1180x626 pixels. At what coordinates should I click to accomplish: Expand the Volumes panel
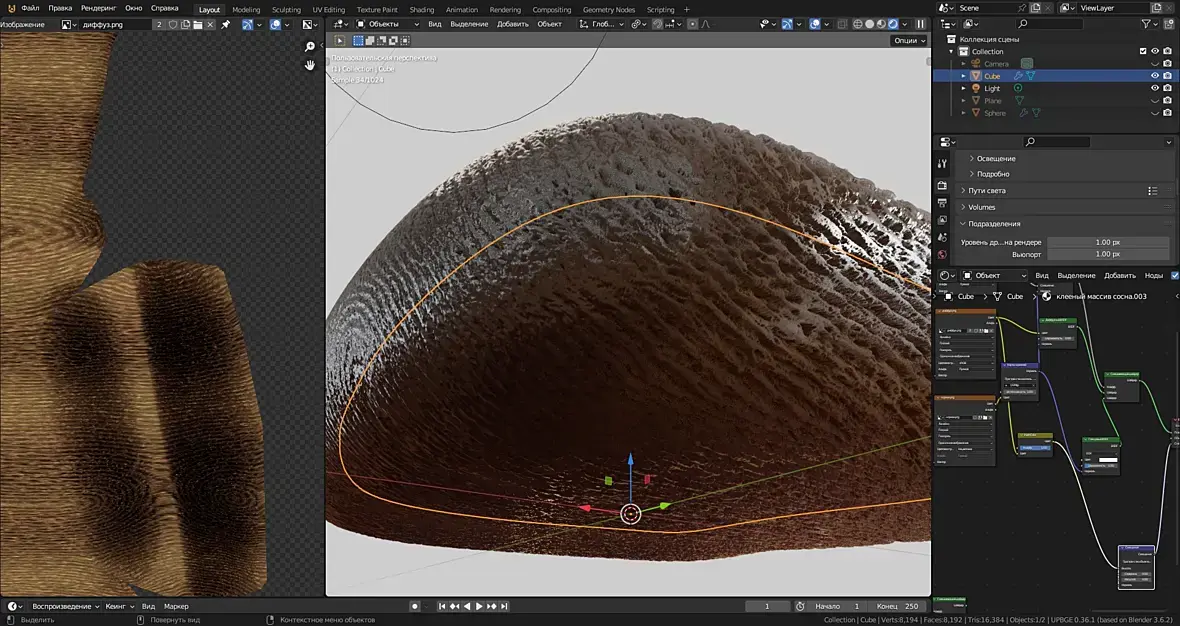pos(981,207)
